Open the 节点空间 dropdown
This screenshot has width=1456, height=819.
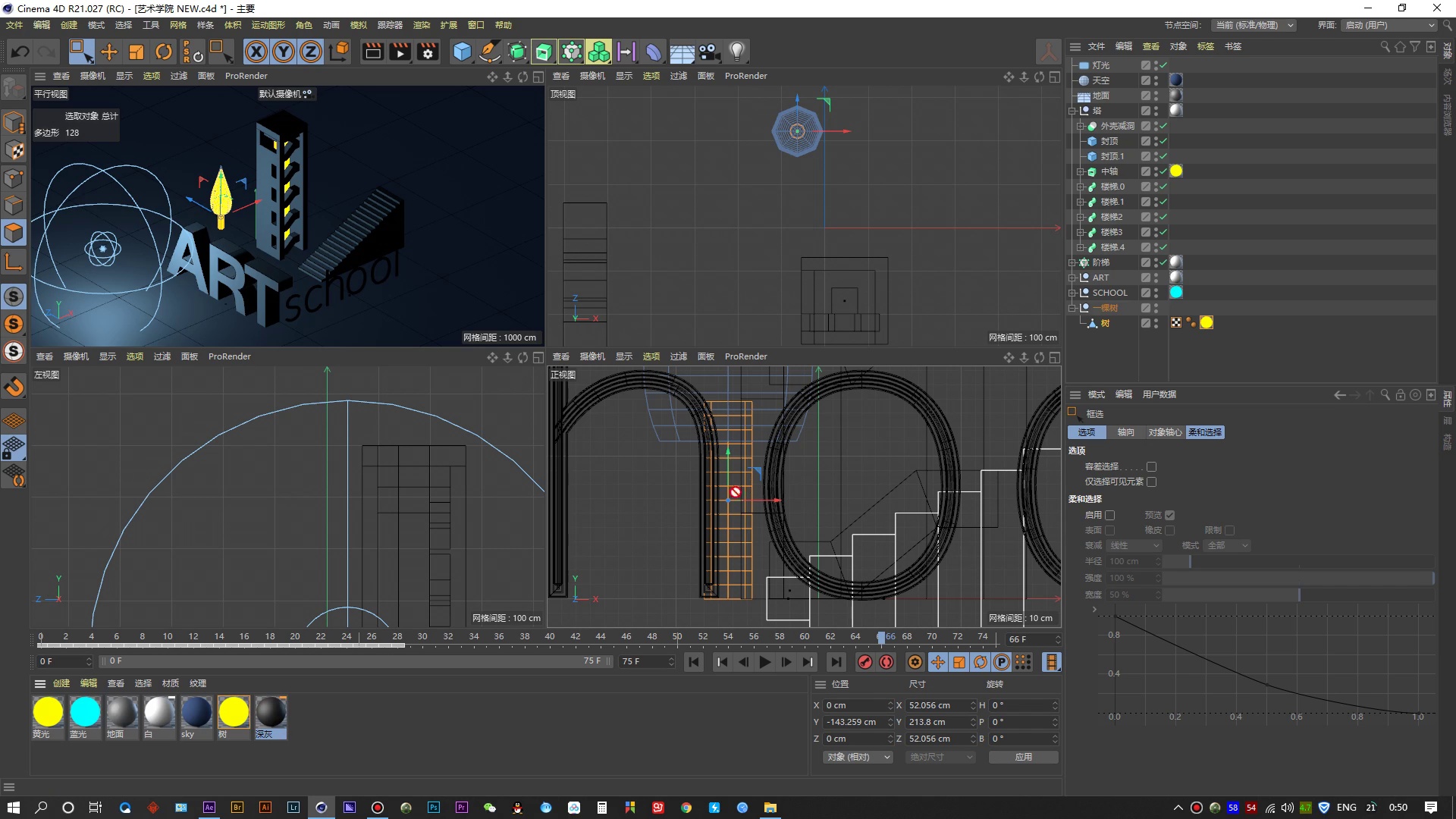click(1253, 25)
